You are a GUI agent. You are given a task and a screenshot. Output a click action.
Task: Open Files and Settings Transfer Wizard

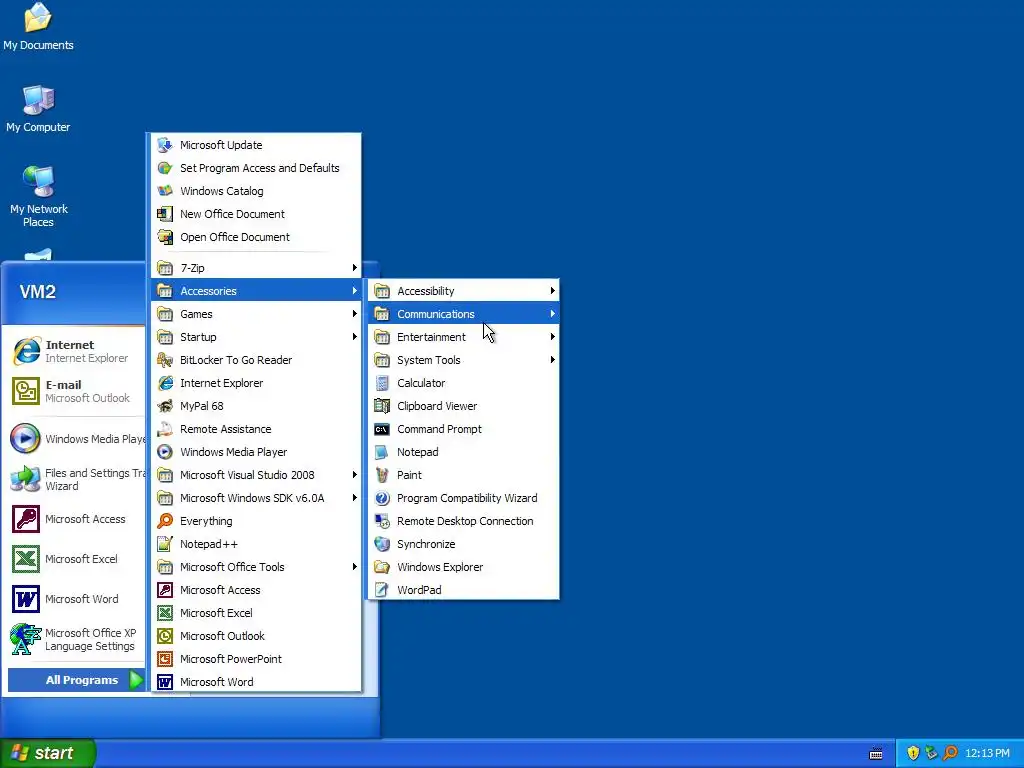pyautogui.click(x=76, y=479)
